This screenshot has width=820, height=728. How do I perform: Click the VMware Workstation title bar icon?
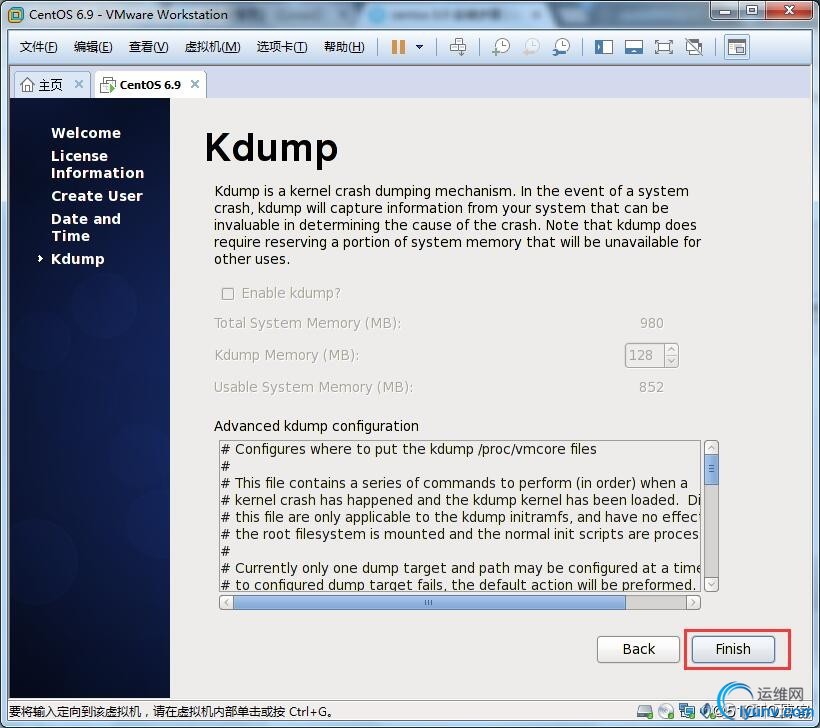coord(16,15)
